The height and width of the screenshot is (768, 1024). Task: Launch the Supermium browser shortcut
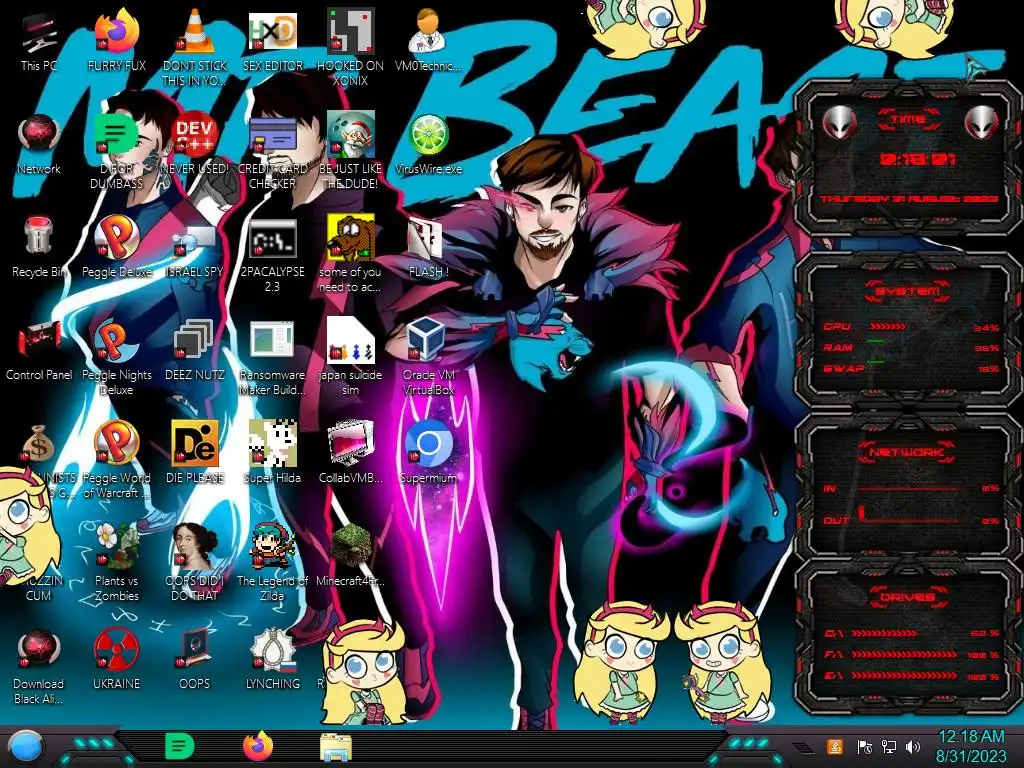click(x=428, y=453)
